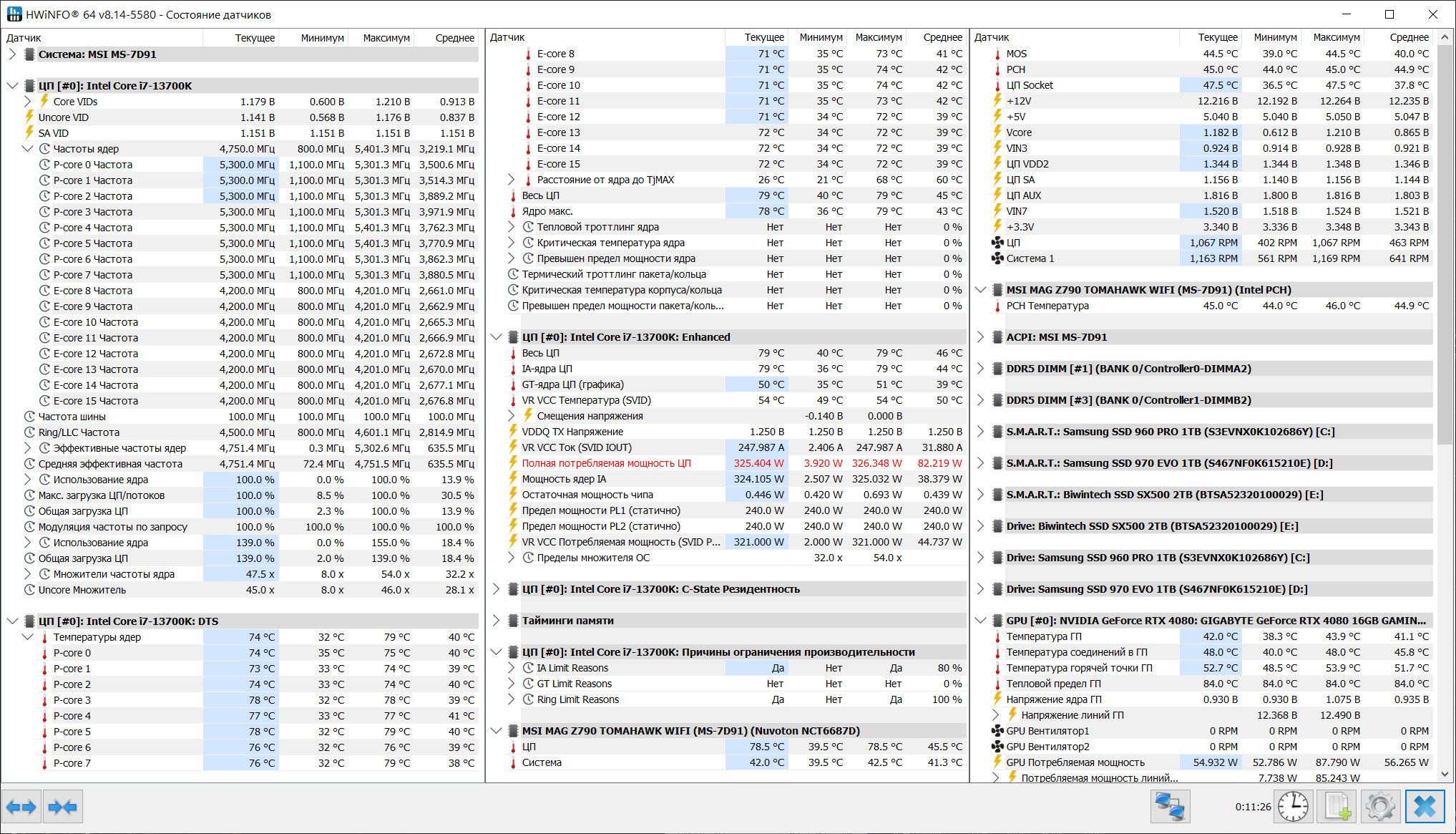Image resolution: width=1456 pixels, height=834 pixels.
Task: Expand the ACPI: MSI MS-7D91 group
Action: coord(981,337)
